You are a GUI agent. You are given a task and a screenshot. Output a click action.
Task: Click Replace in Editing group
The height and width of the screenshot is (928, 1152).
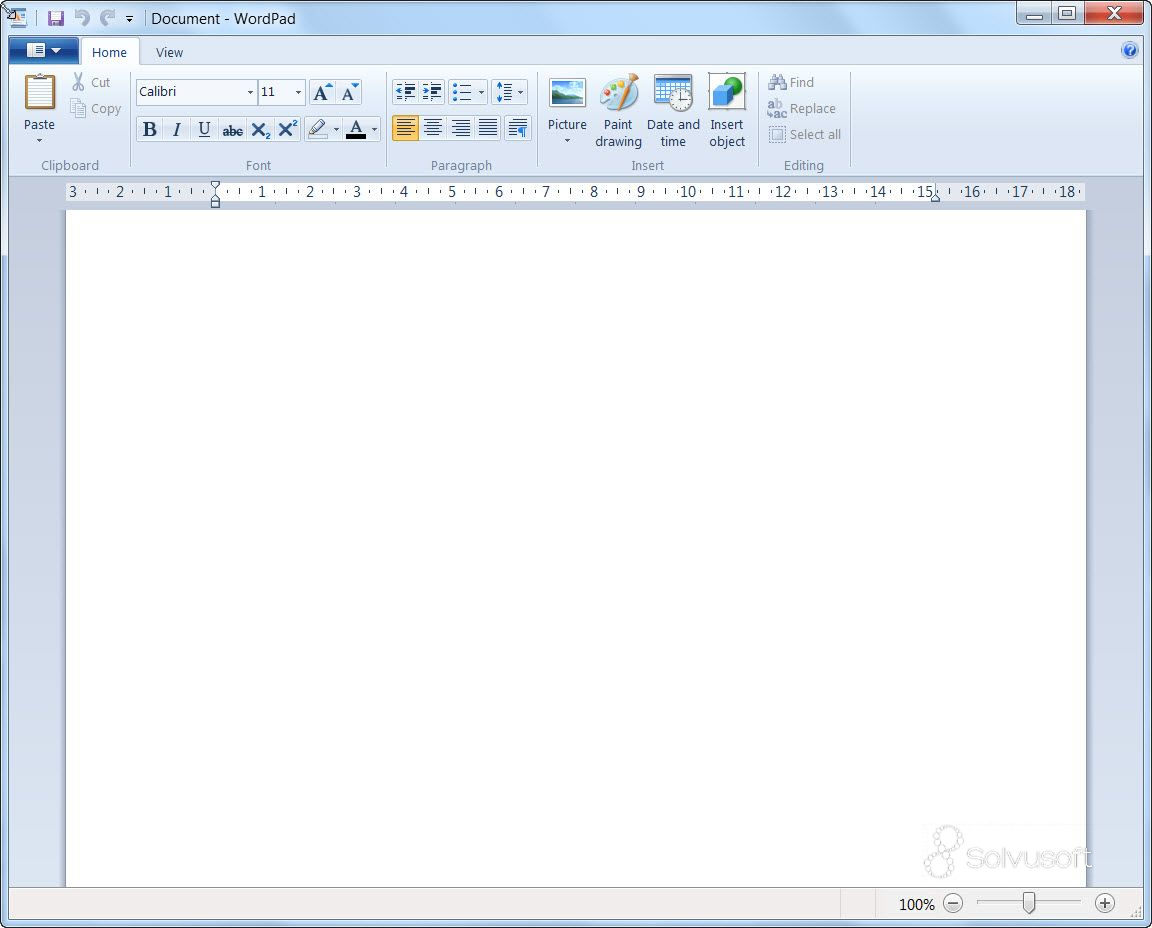[802, 109]
